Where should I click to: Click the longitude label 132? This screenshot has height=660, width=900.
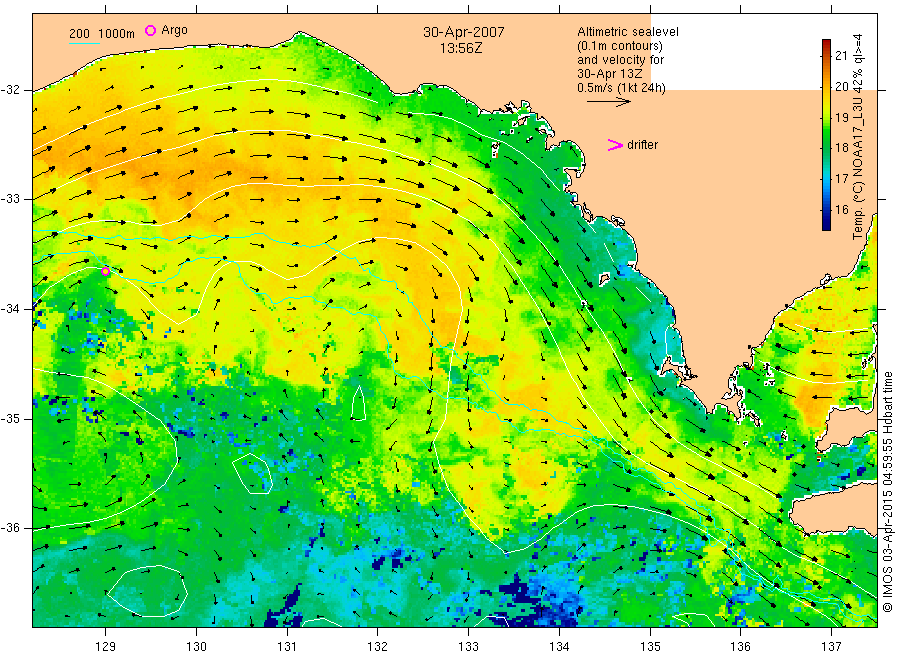[x=378, y=647]
